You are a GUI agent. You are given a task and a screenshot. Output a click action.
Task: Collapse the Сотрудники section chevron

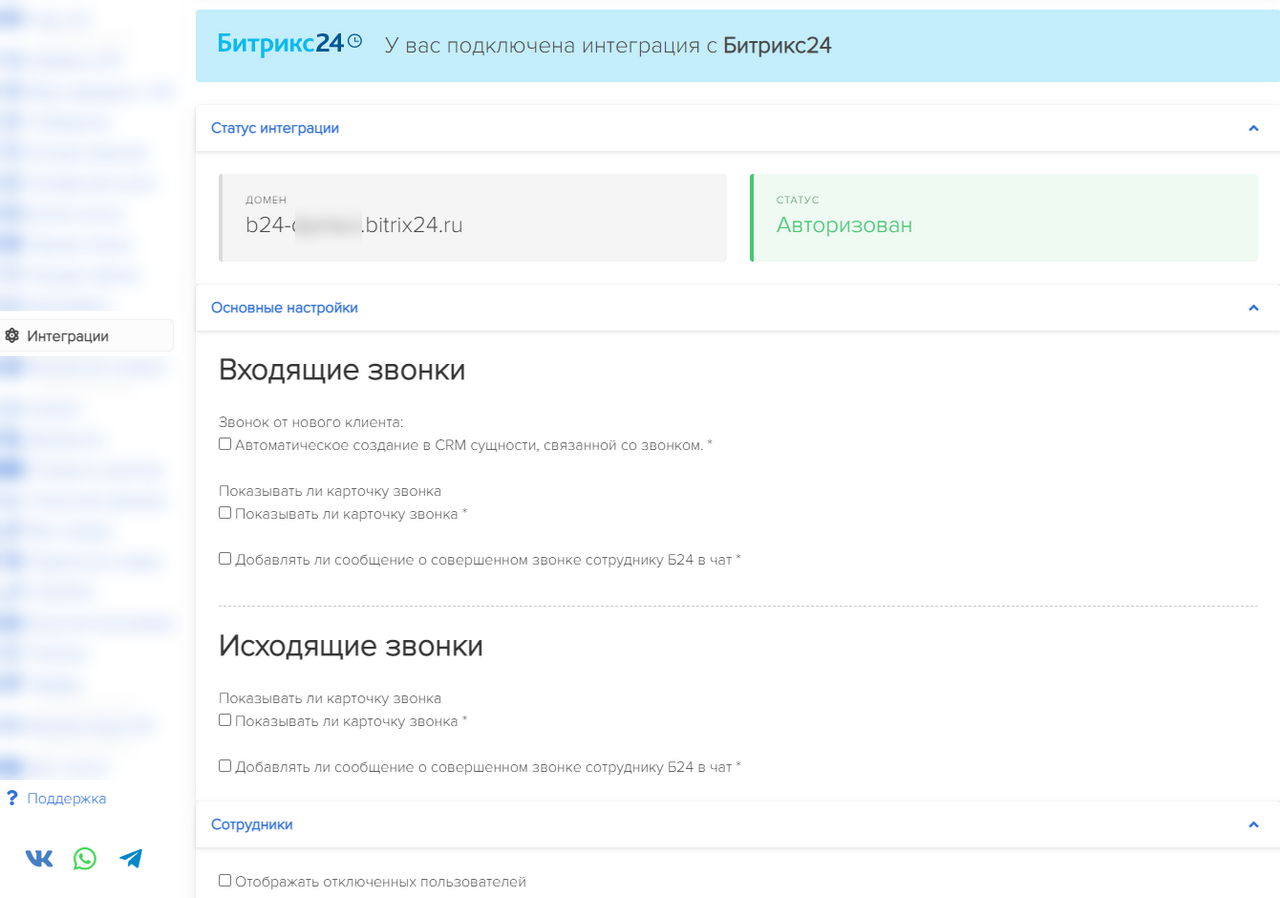click(1253, 824)
